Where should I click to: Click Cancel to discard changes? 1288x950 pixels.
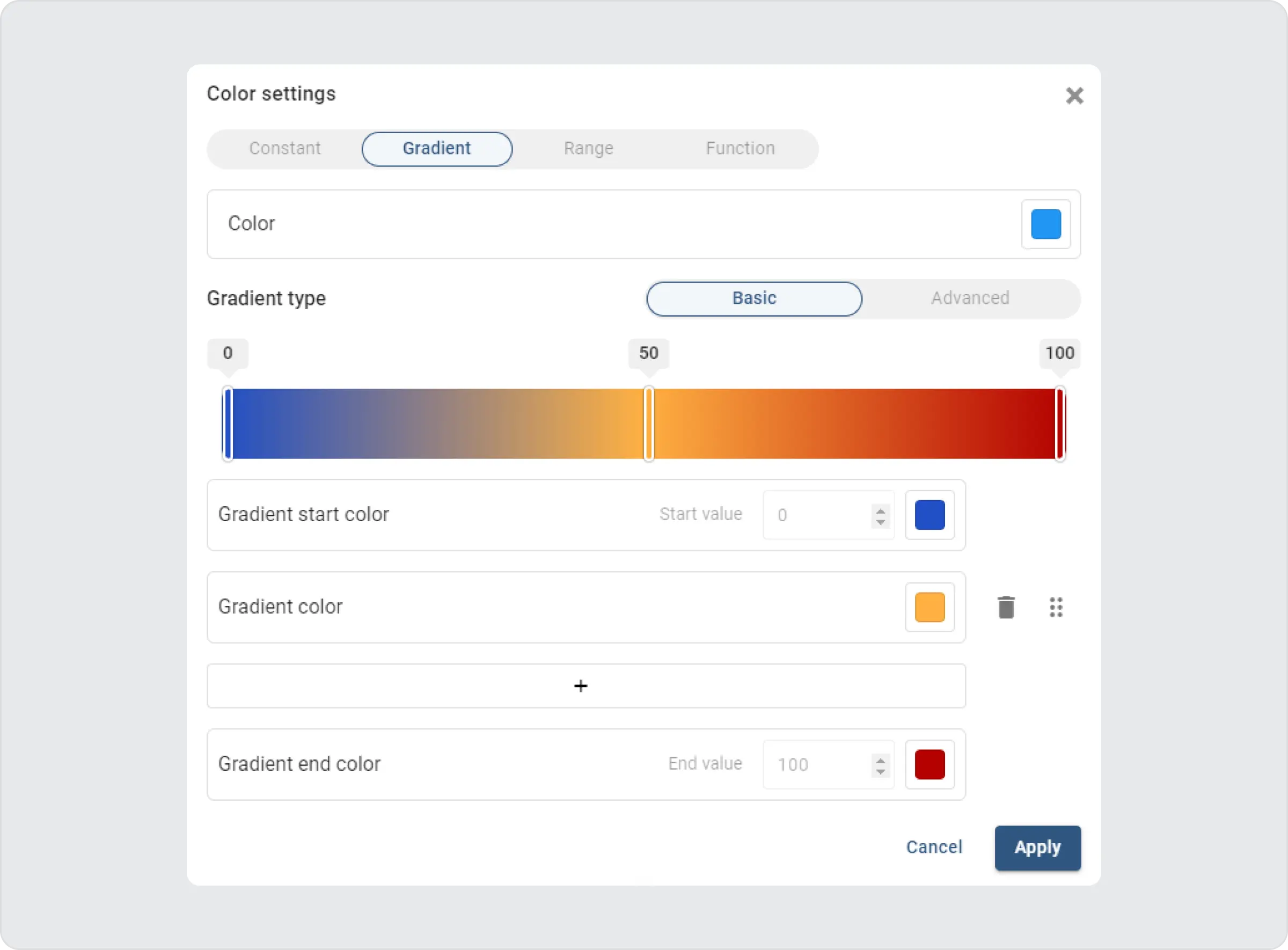934,847
